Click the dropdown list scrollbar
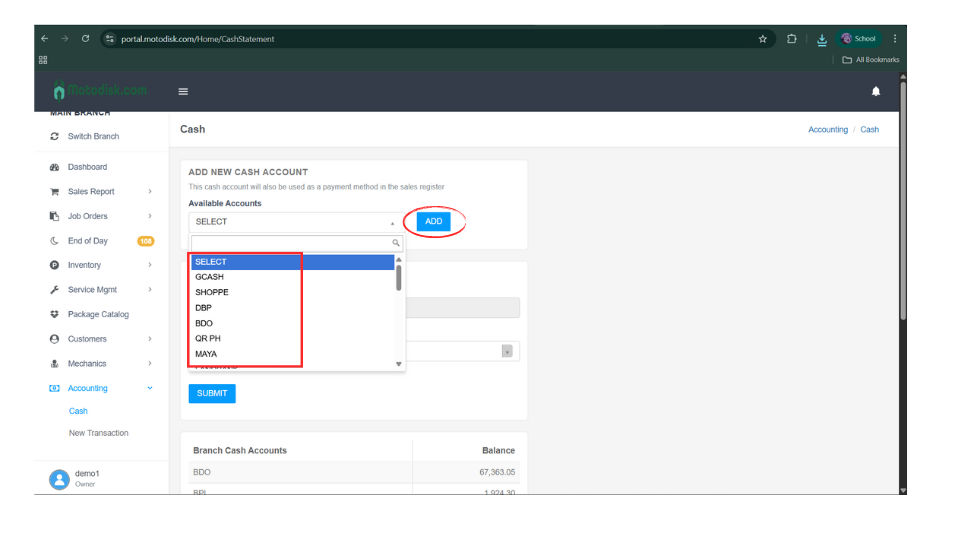The image size is (960, 540). [399, 278]
